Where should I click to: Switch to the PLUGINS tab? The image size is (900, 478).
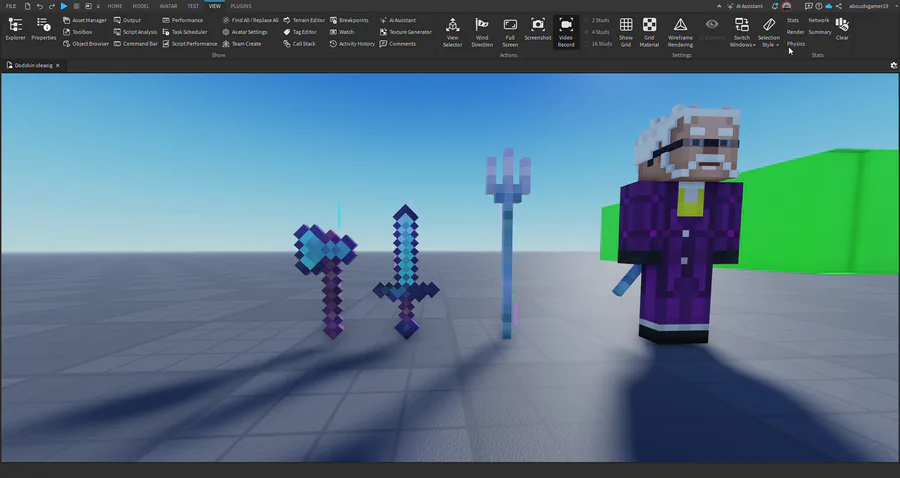[x=240, y=6]
